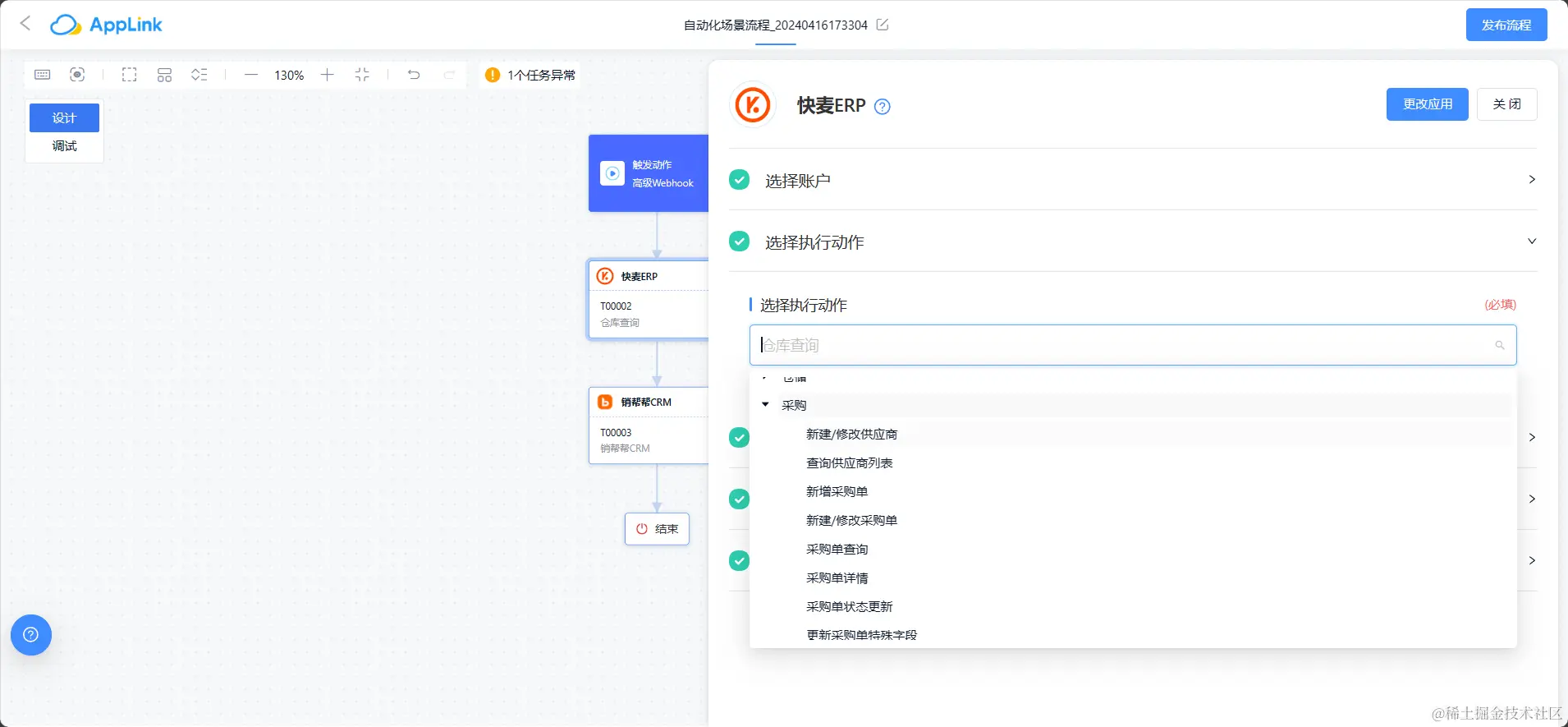Expand the 选择账户 section chevron
1568x727 pixels.
click(x=1532, y=179)
